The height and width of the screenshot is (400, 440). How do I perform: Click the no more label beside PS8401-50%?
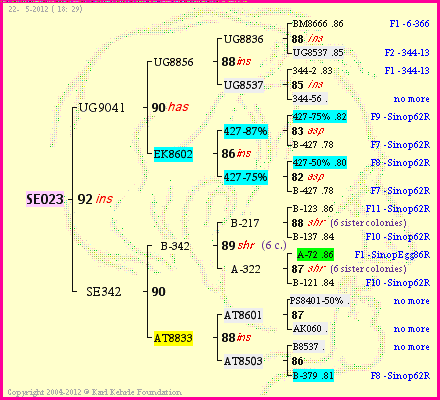click(x=412, y=301)
